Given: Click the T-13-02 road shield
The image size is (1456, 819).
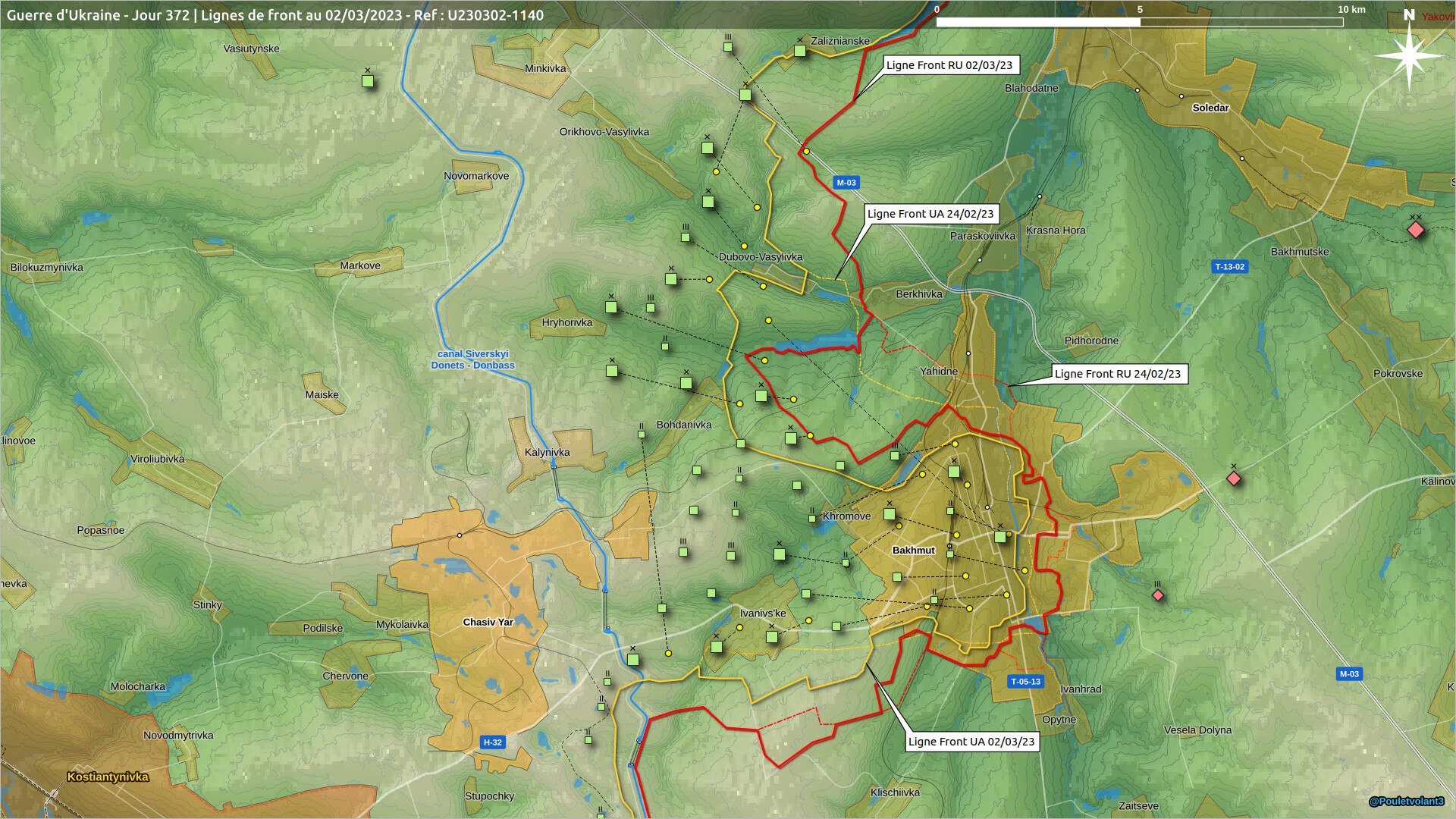Looking at the screenshot, I should [1229, 267].
